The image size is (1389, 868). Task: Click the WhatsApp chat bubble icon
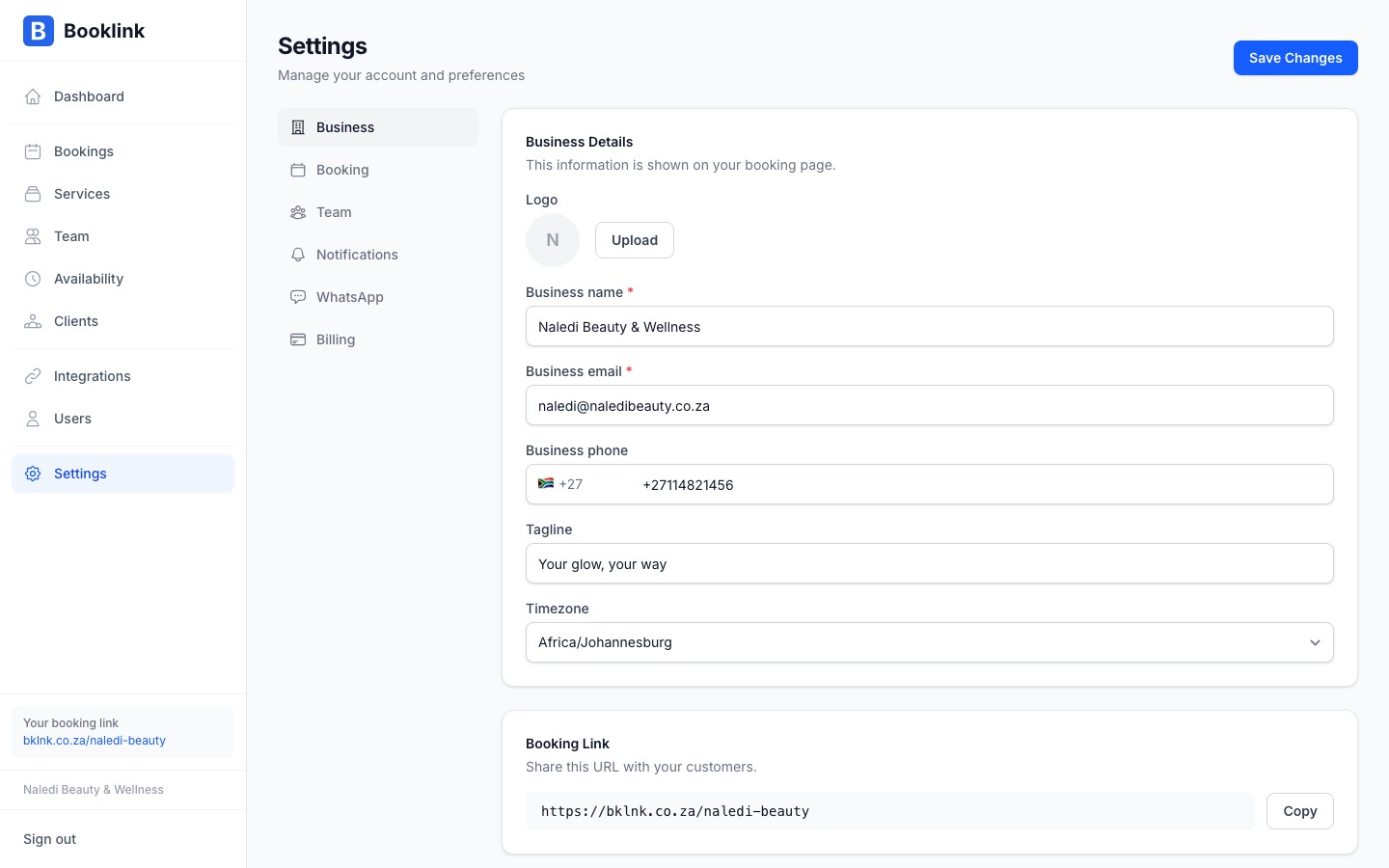coord(299,297)
